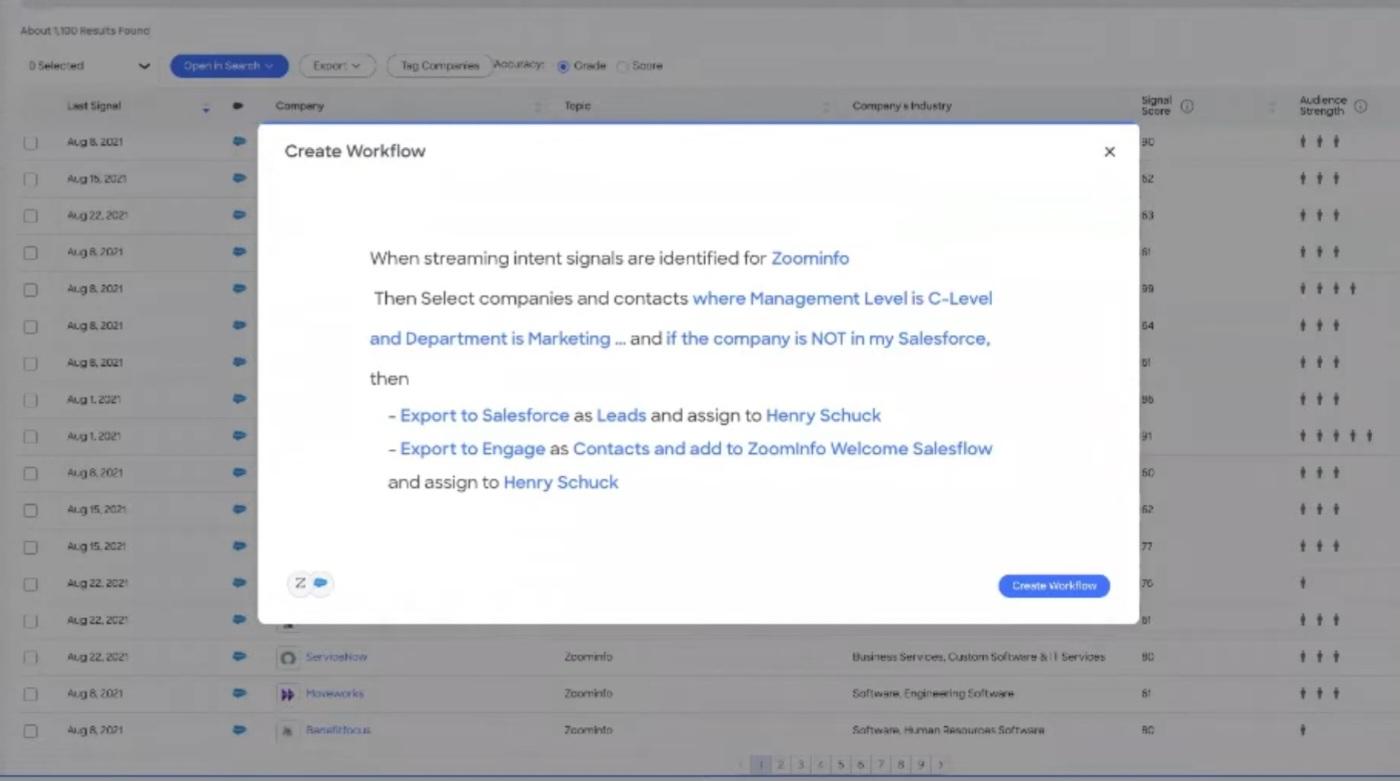Select the Grade accuracy radio button
The width and height of the screenshot is (1400, 781).
(x=563, y=67)
